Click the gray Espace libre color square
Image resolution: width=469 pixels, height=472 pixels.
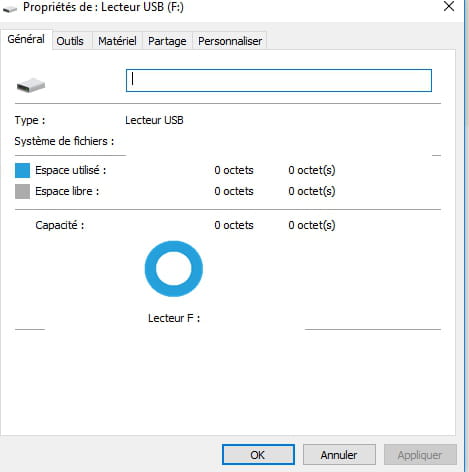coord(22,191)
